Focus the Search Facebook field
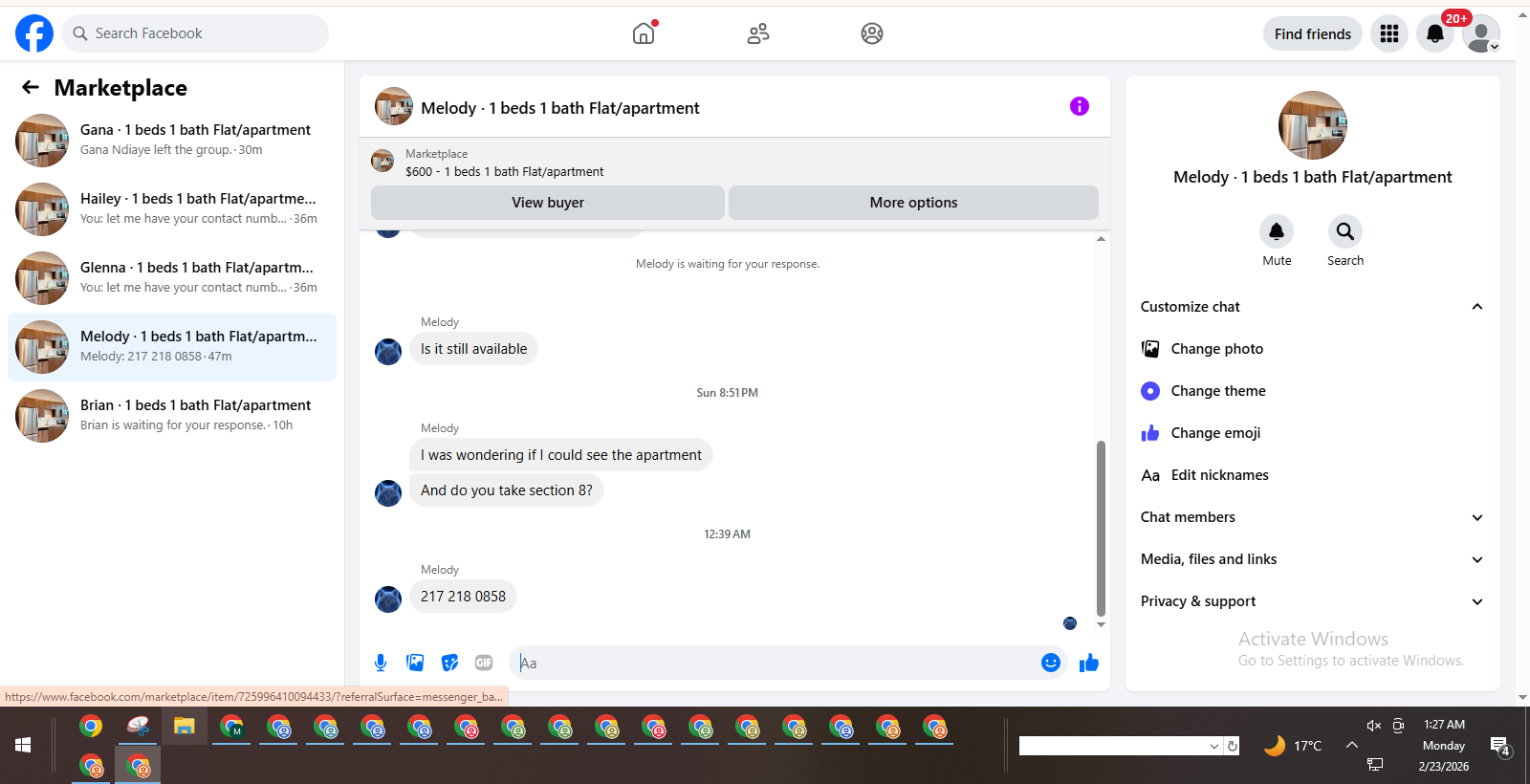 point(195,33)
